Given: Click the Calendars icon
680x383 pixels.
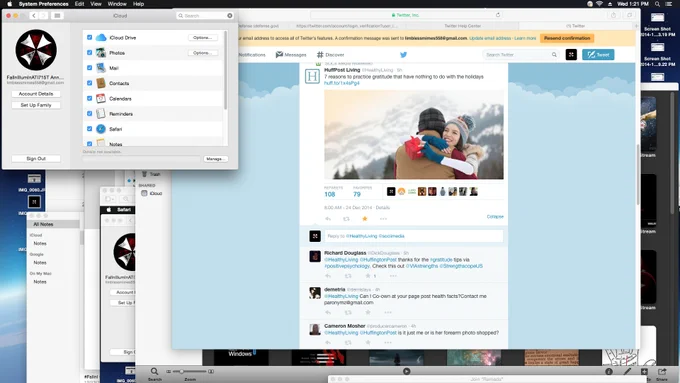Looking at the screenshot, I should (101, 98).
